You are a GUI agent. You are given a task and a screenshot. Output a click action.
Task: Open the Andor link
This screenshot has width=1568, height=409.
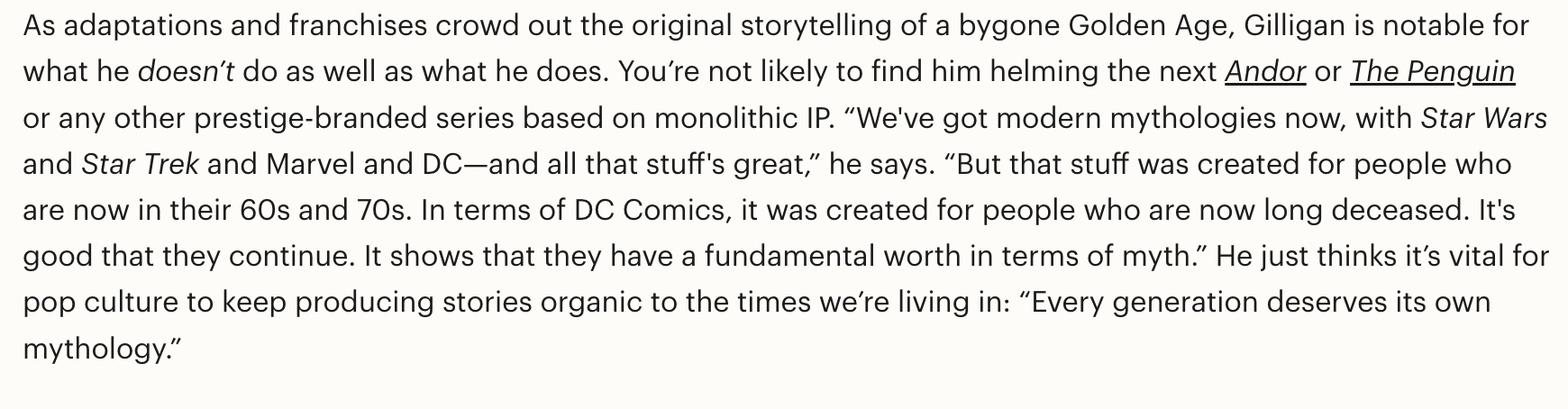[x=1264, y=71]
